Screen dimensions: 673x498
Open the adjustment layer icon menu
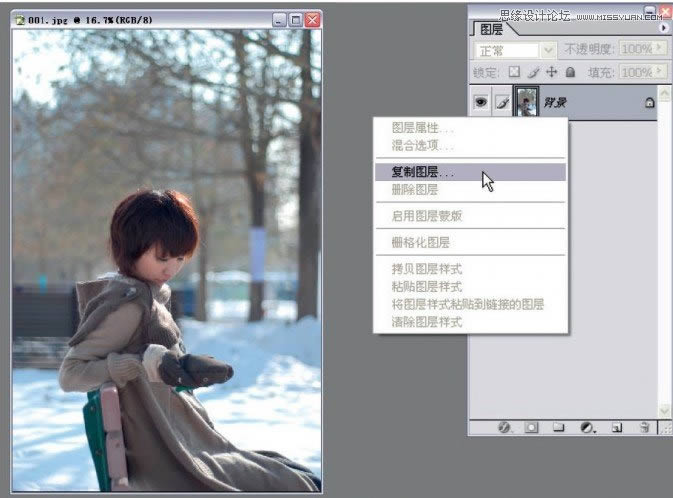click(588, 427)
